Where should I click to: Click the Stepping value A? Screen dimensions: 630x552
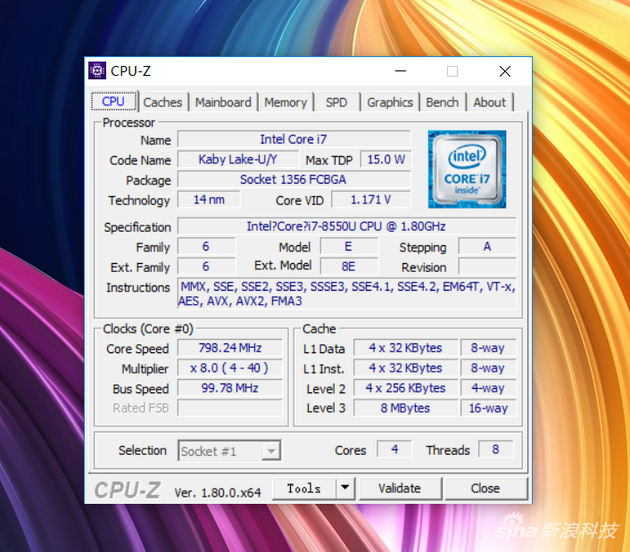487,246
